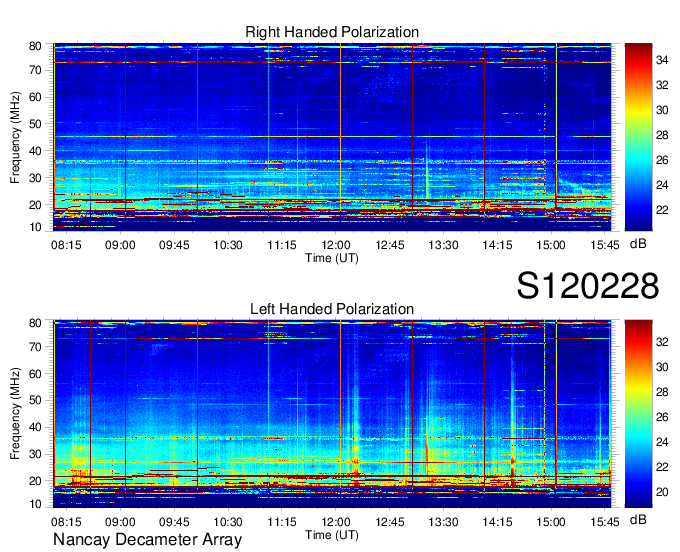Click the 20 value on Left Handed color bar
The height and width of the screenshot is (552, 680).
click(662, 492)
